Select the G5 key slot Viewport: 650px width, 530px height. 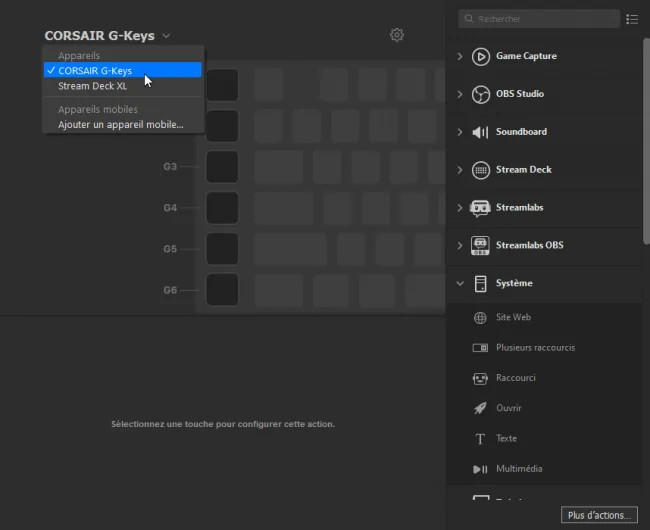click(x=222, y=249)
